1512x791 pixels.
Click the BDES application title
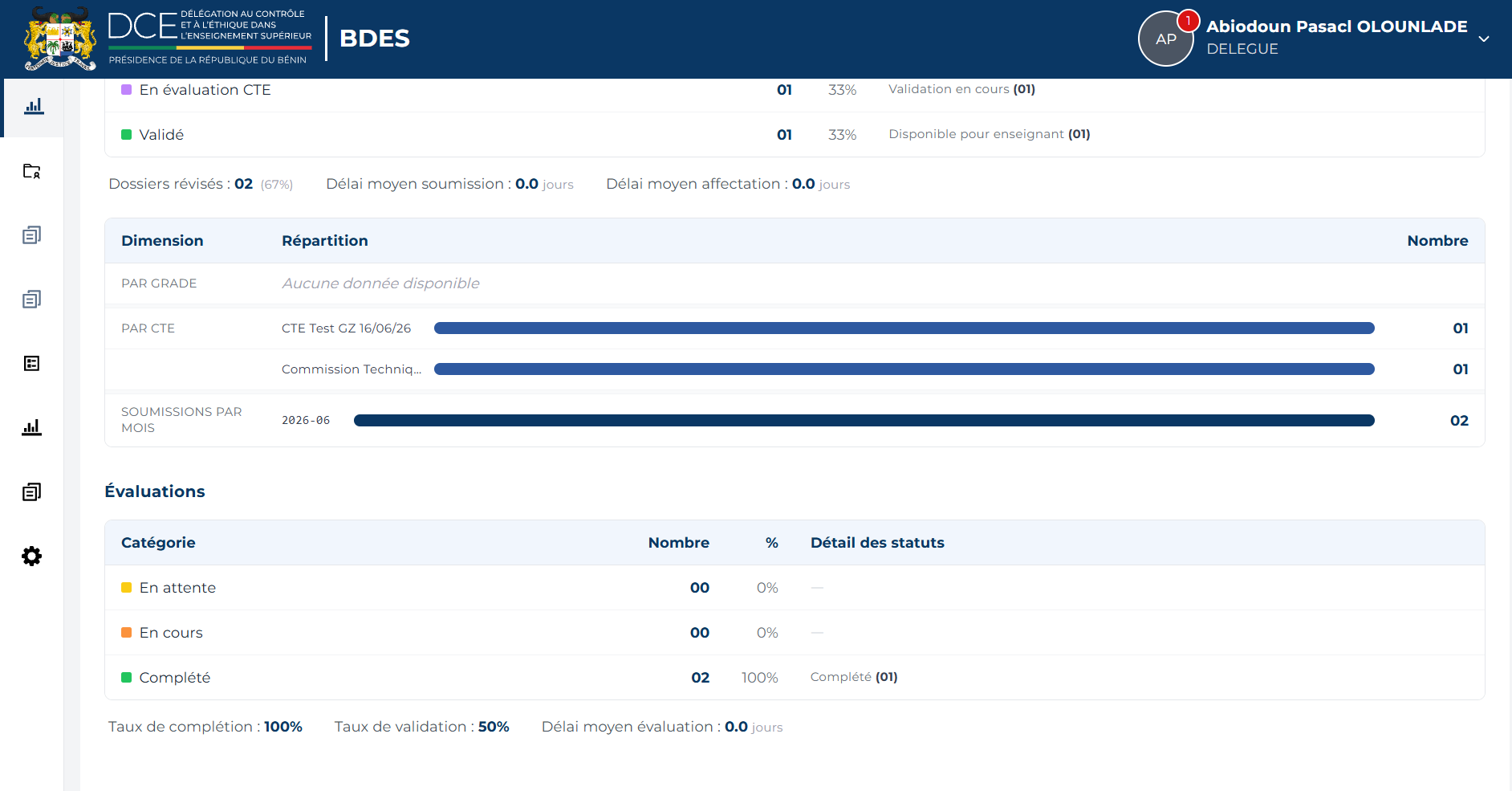(x=375, y=38)
